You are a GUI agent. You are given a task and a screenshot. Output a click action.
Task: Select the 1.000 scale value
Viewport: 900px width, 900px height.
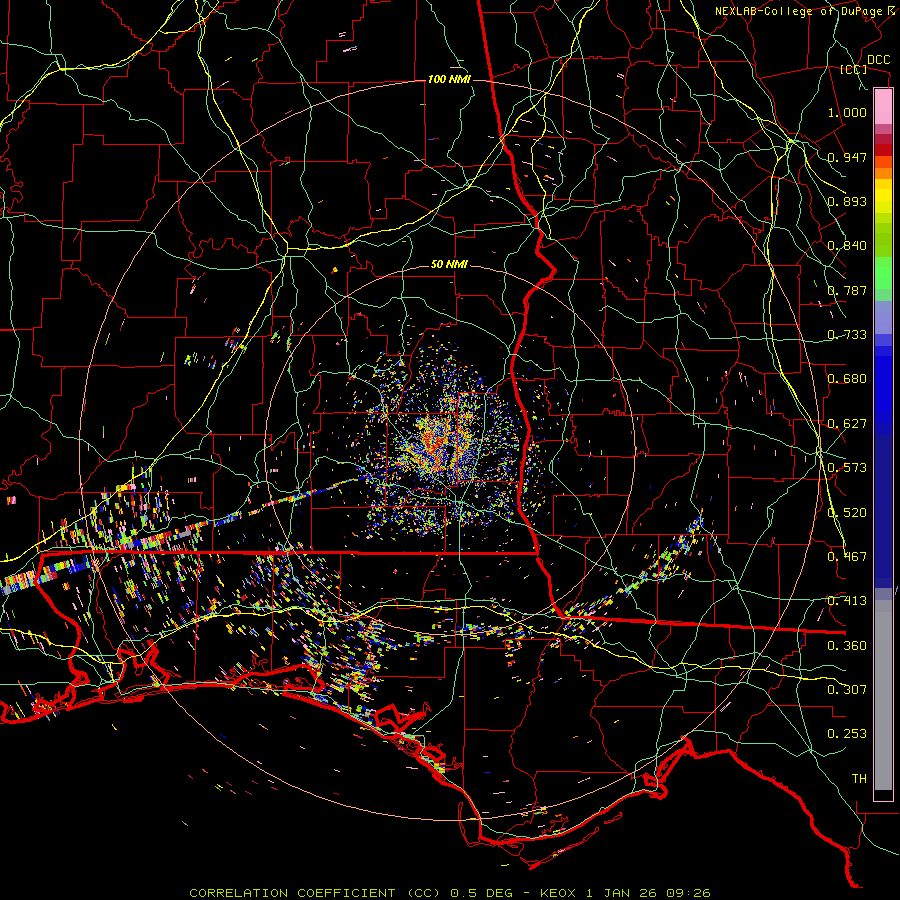tap(847, 112)
